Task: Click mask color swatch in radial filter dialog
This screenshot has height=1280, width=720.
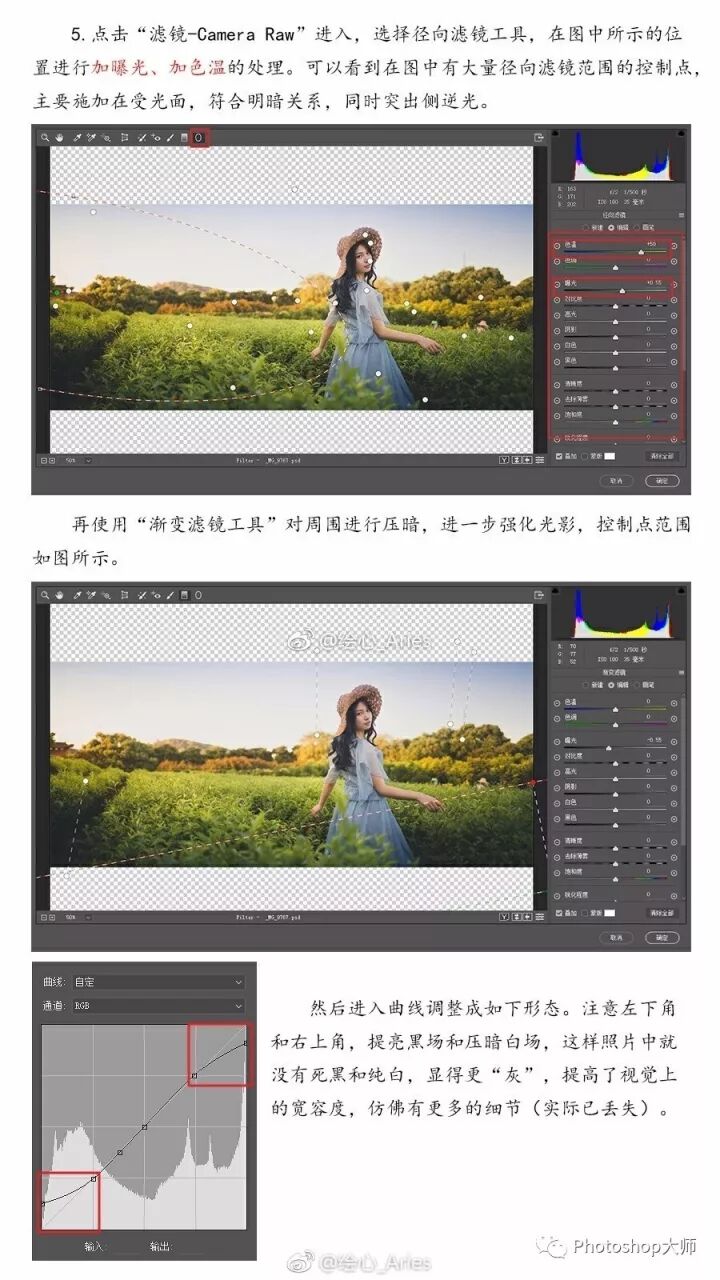Action: (609, 456)
